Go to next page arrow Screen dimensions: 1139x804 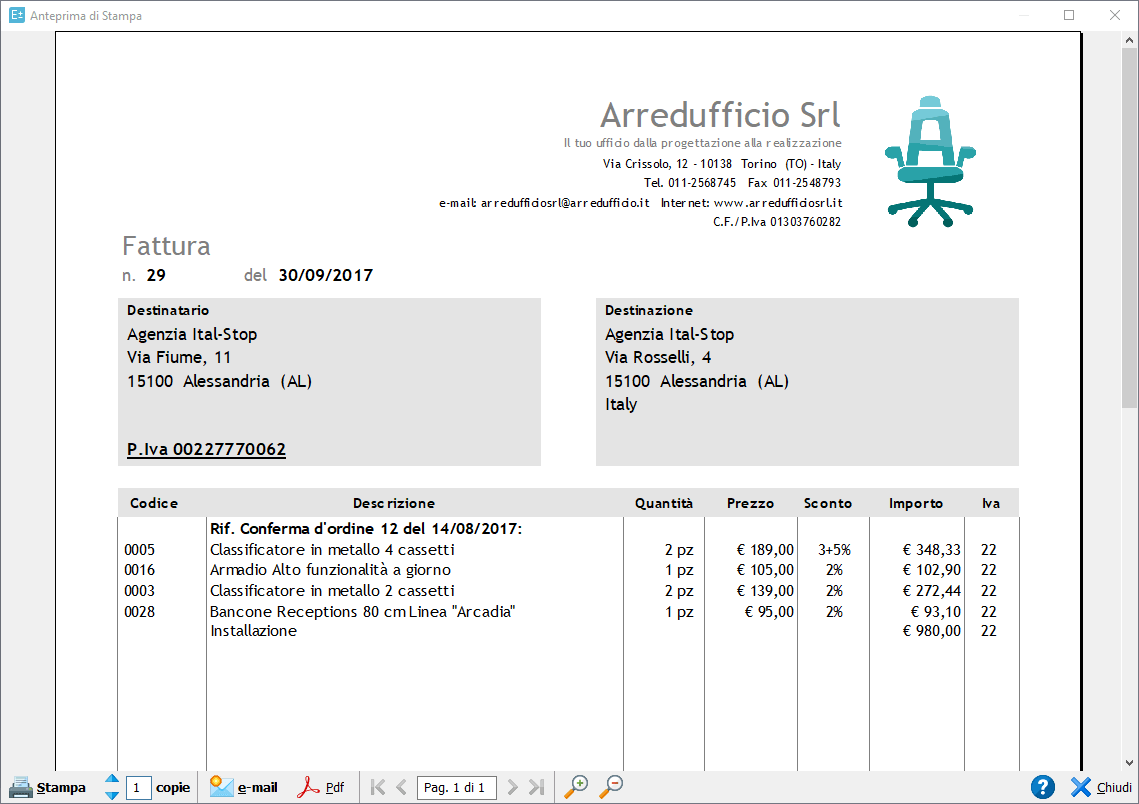[x=513, y=787]
